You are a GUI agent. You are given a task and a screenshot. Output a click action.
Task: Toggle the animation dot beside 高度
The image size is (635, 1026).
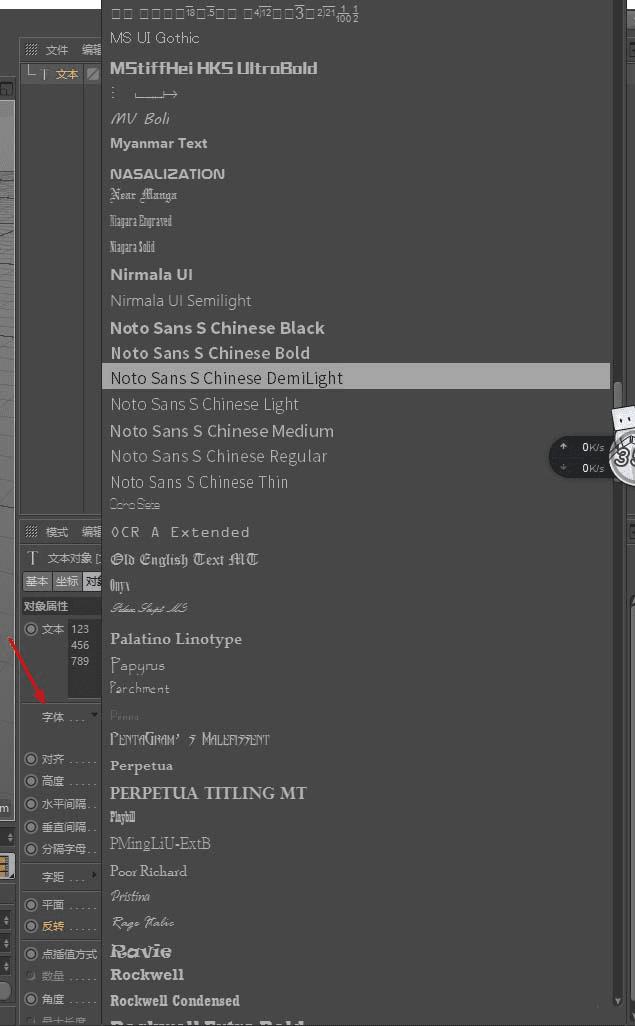click(x=31, y=781)
